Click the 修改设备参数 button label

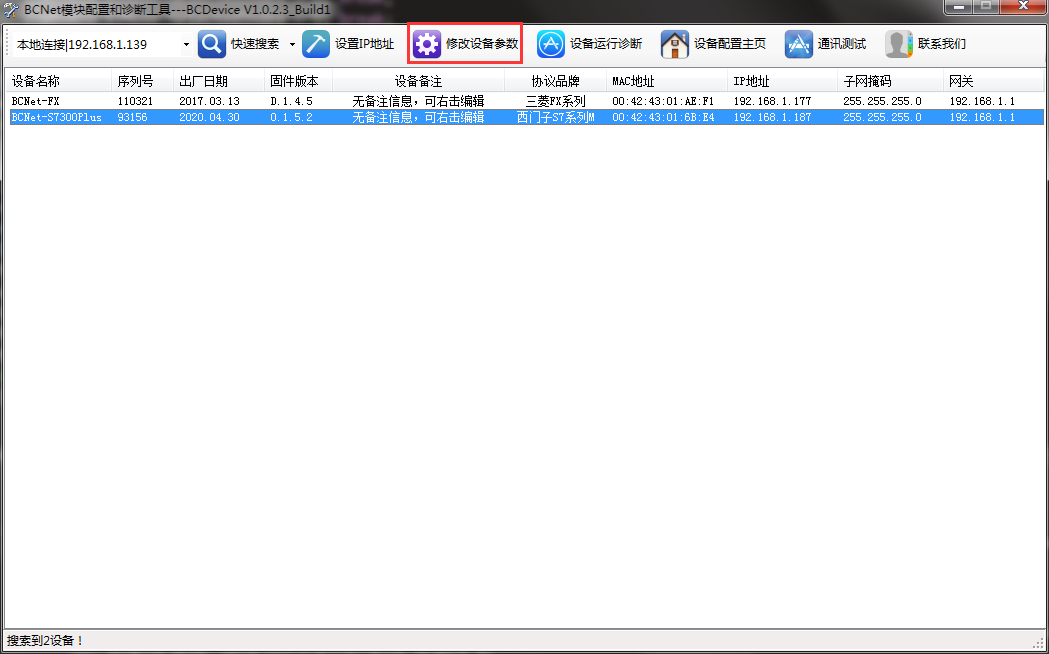tap(481, 44)
